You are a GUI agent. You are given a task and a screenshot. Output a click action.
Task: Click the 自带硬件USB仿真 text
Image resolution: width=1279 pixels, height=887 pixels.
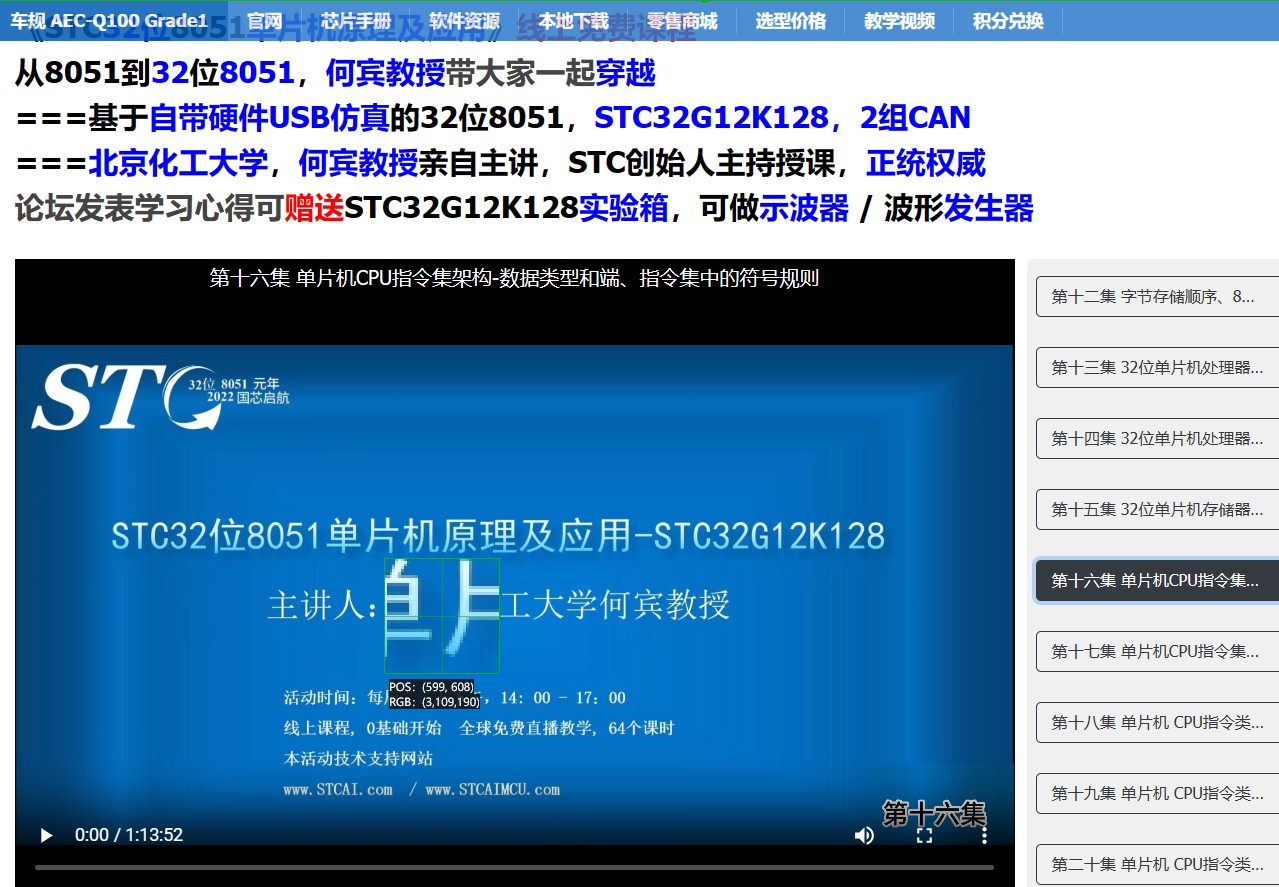[x=269, y=118]
